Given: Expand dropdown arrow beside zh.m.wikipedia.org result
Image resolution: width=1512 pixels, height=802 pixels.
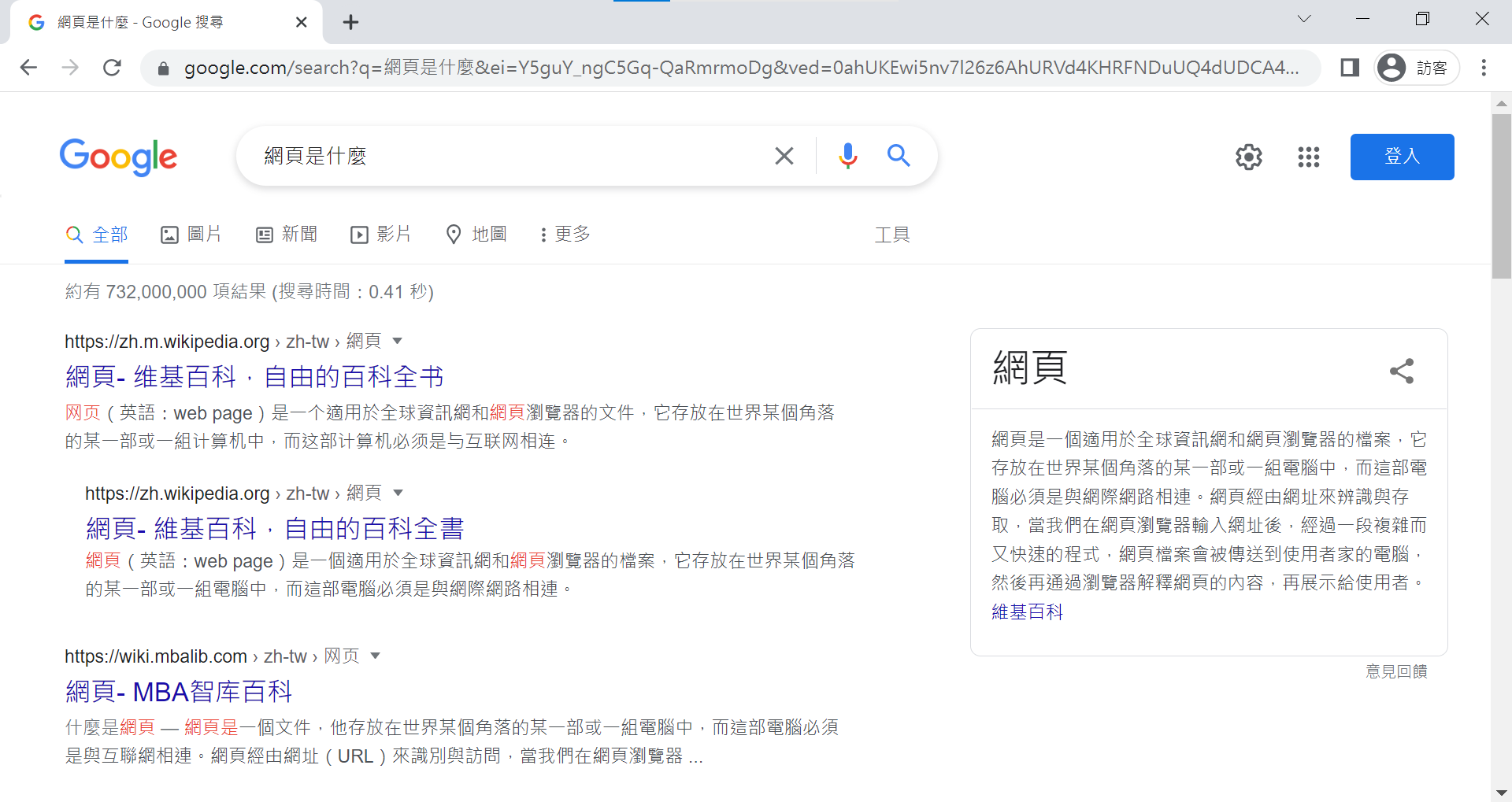Looking at the screenshot, I should click(398, 341).
